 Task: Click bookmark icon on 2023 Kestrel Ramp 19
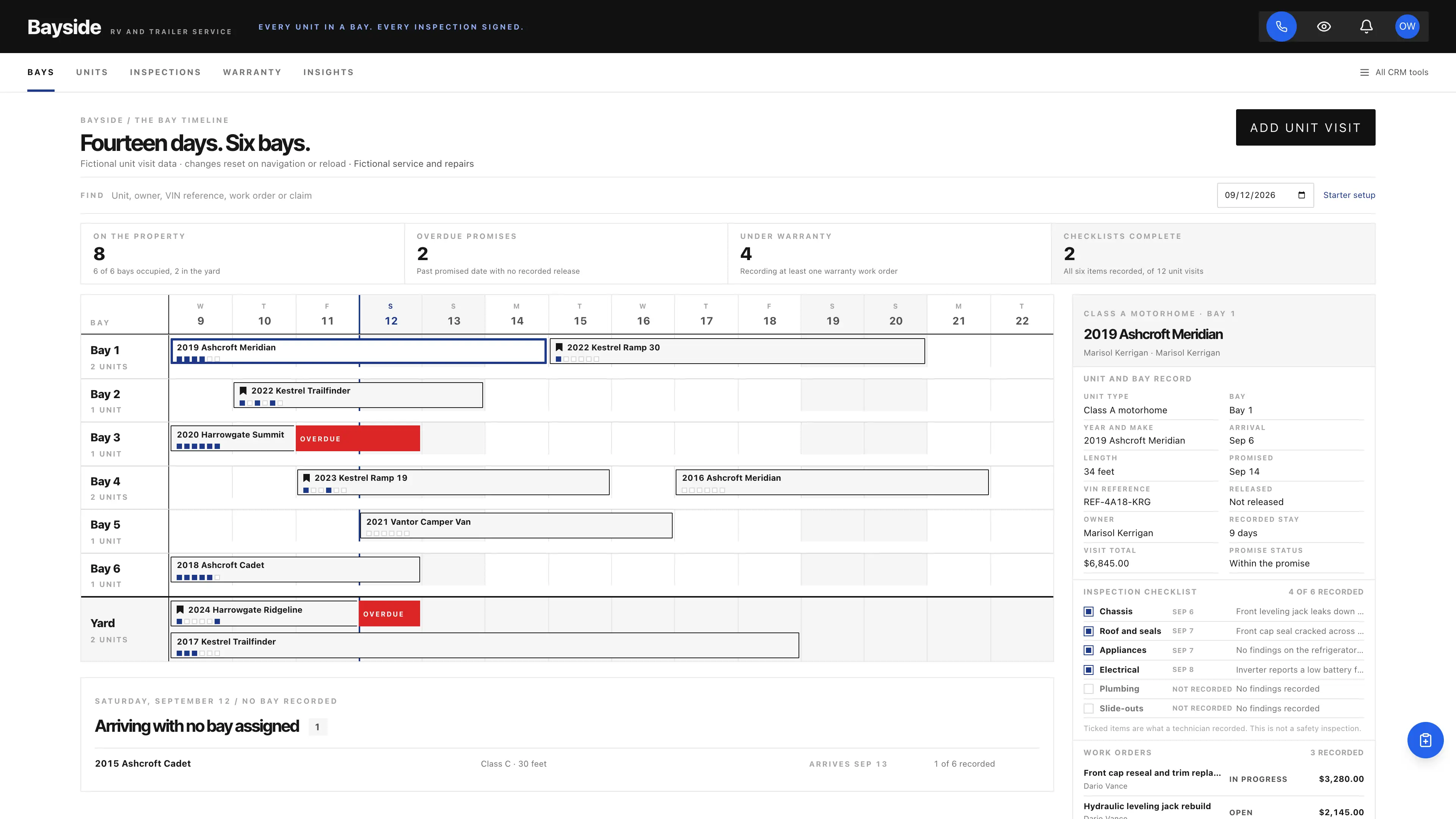pos(306,478)
